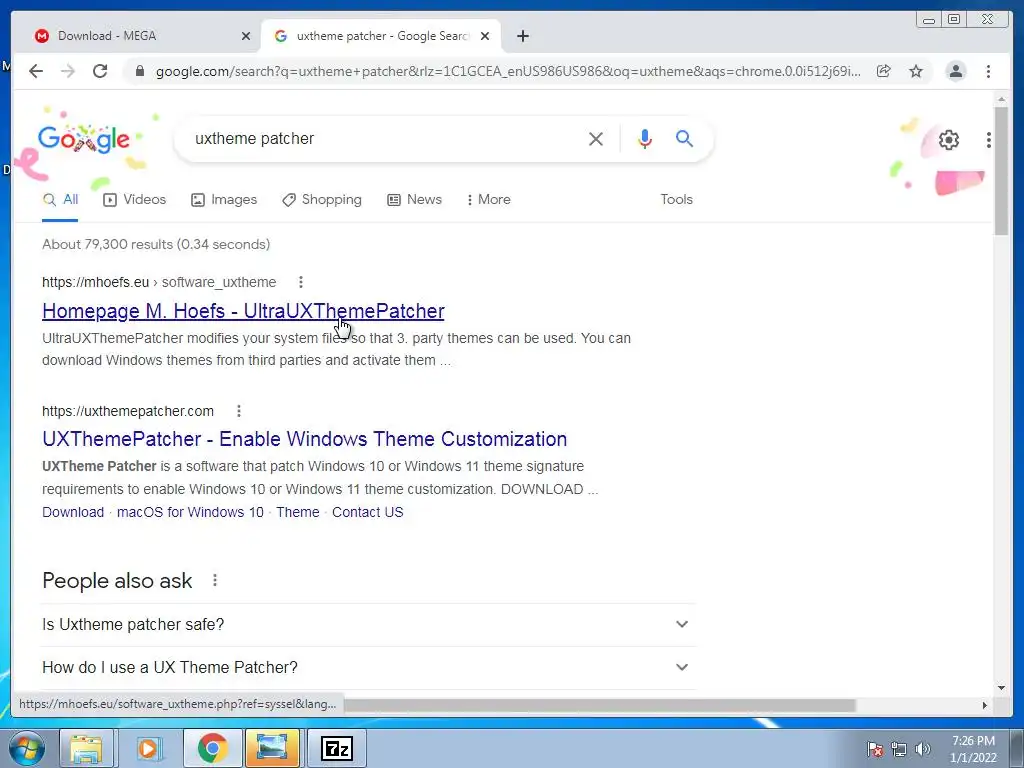
Task: Click the scroll-down arrow of the page
Action: [1002, 687]
